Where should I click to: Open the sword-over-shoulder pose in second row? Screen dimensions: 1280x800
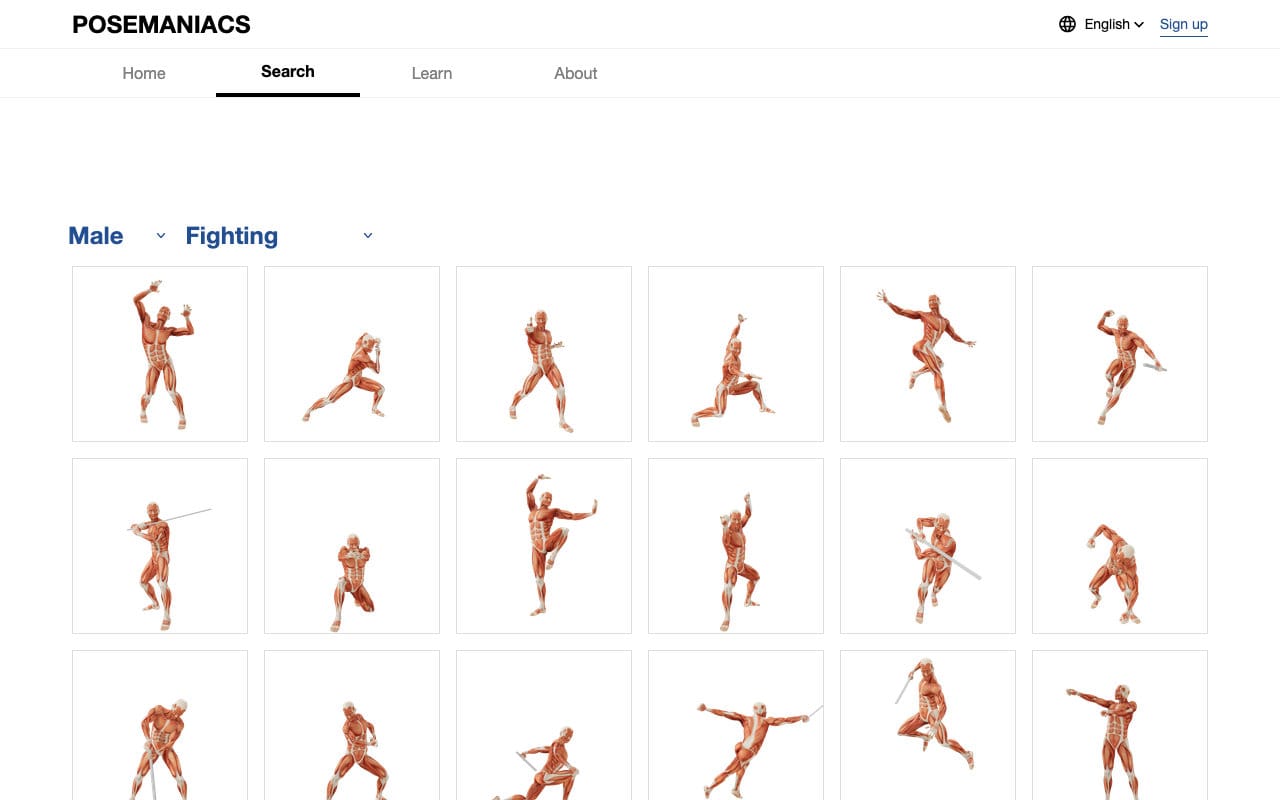(x=159, y=545)
